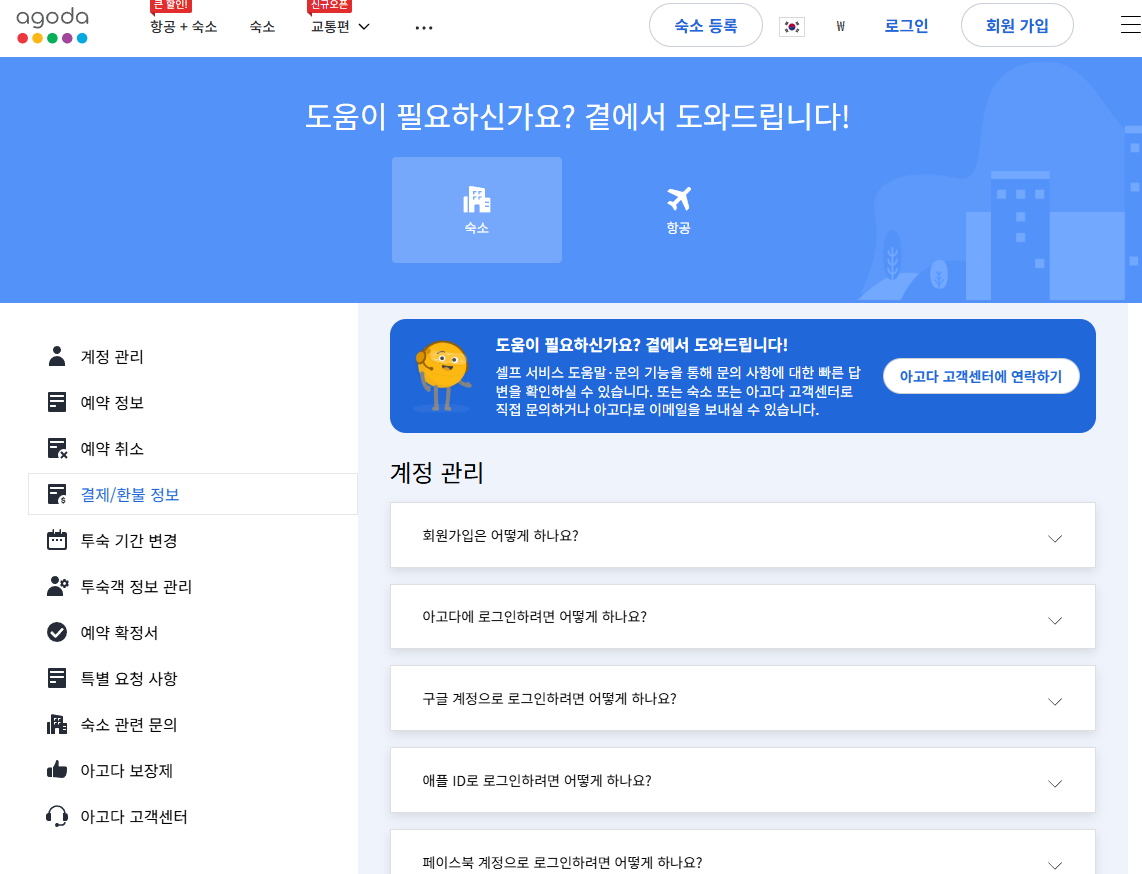Click the 애플 ID로 로그인하려면 question text

537,781
